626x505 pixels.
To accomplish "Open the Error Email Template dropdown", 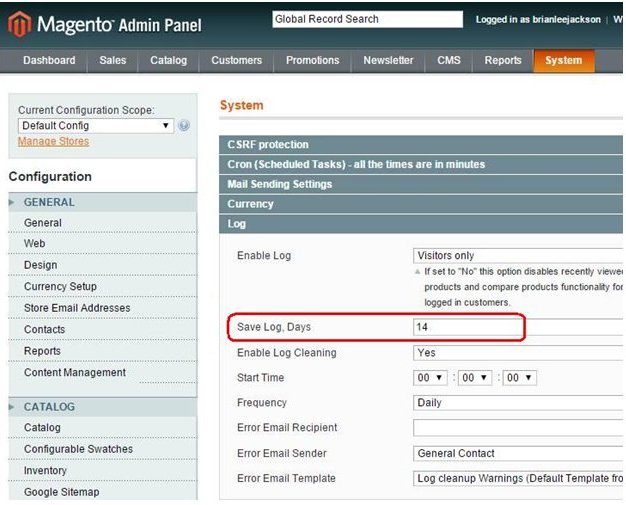I will click(x=518, y=478).
